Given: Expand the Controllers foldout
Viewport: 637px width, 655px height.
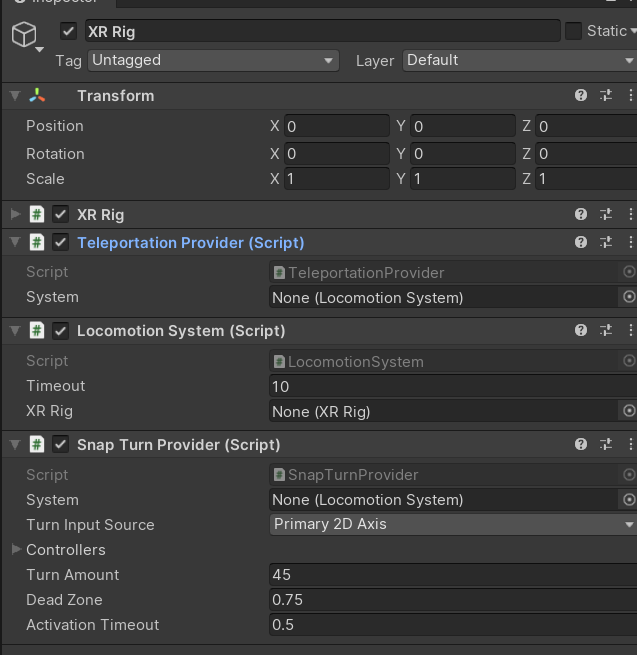Looking at the screenshot, I should point(16,549).
